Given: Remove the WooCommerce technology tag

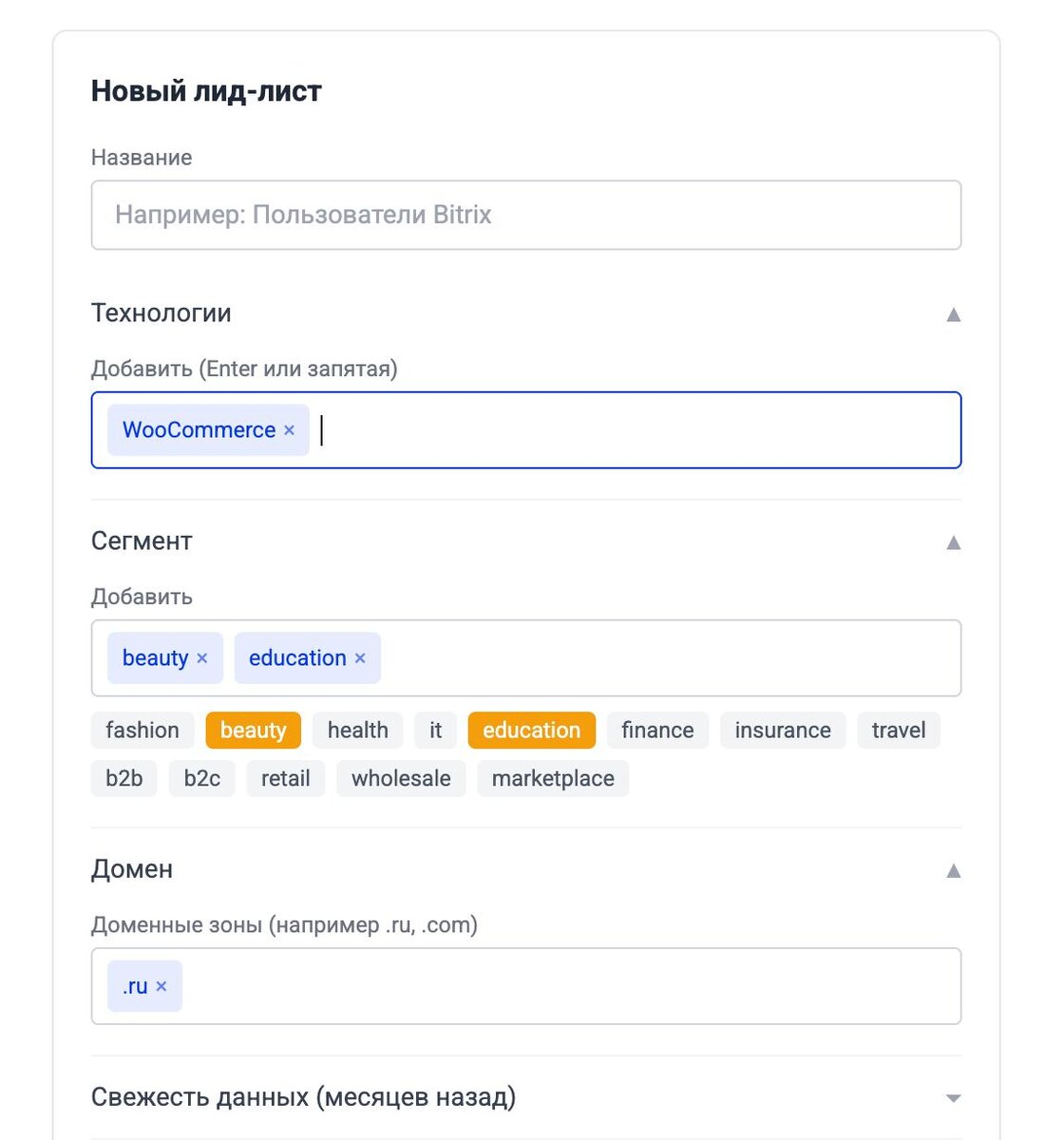Looking at the screenshot, I should (x=290, y=430).
